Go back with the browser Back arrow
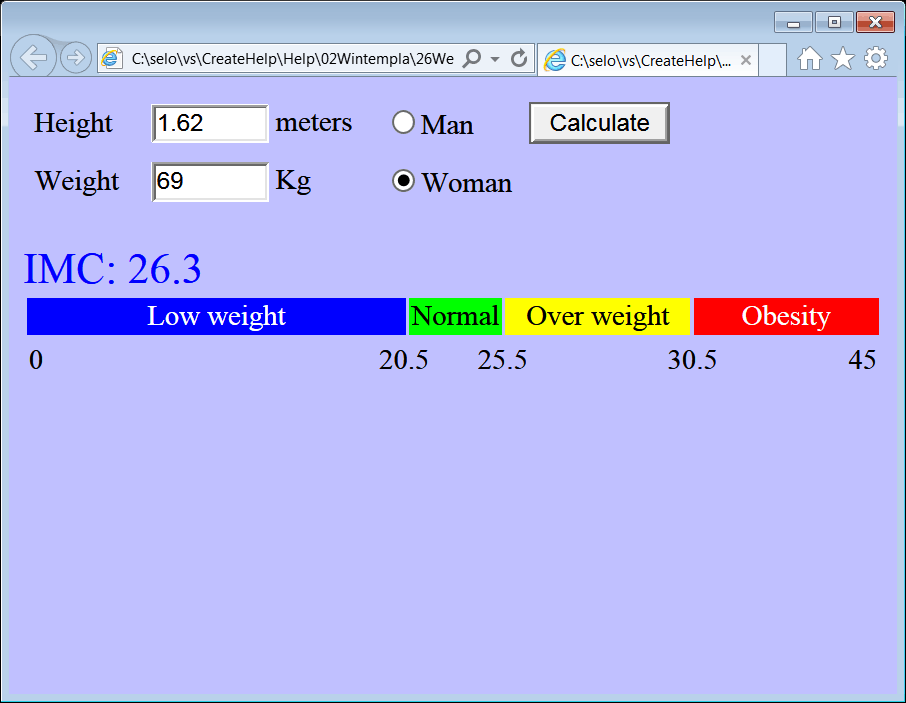This screenshot has width=906, height=703. 33,57
